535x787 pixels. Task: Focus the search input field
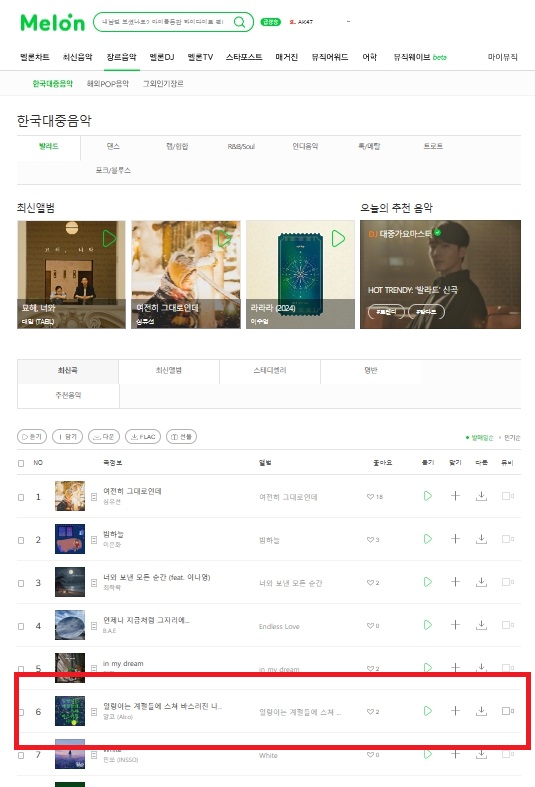[x=163, y=22]
